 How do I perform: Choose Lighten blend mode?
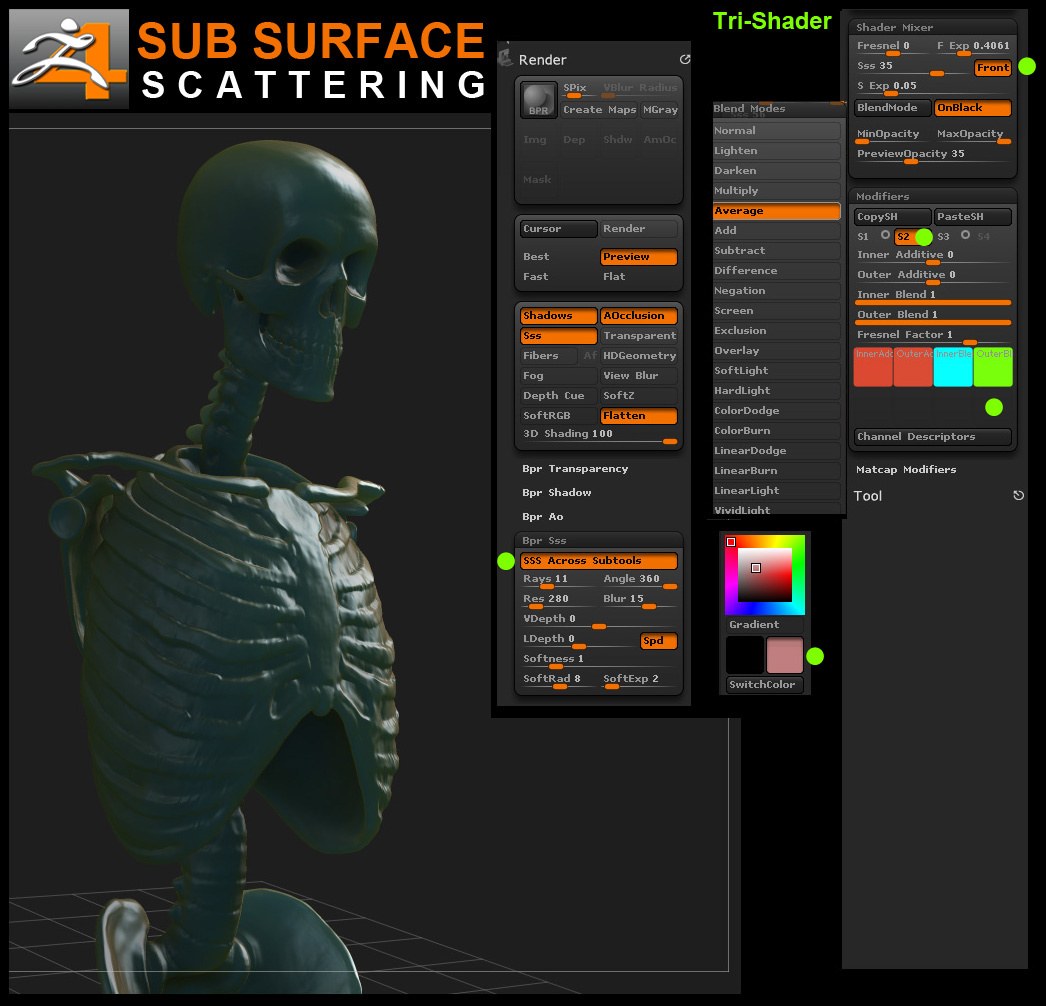point(776,151)
